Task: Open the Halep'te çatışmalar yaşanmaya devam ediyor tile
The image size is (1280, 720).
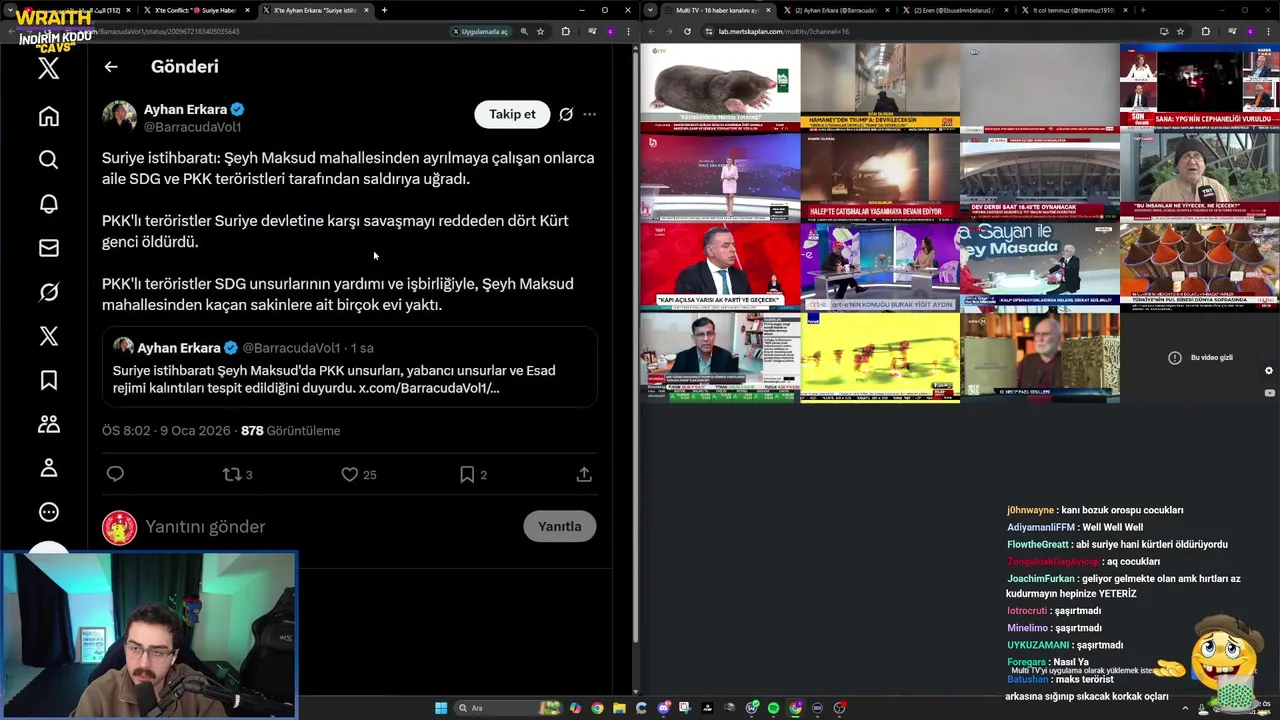Action: click(880, 178)
